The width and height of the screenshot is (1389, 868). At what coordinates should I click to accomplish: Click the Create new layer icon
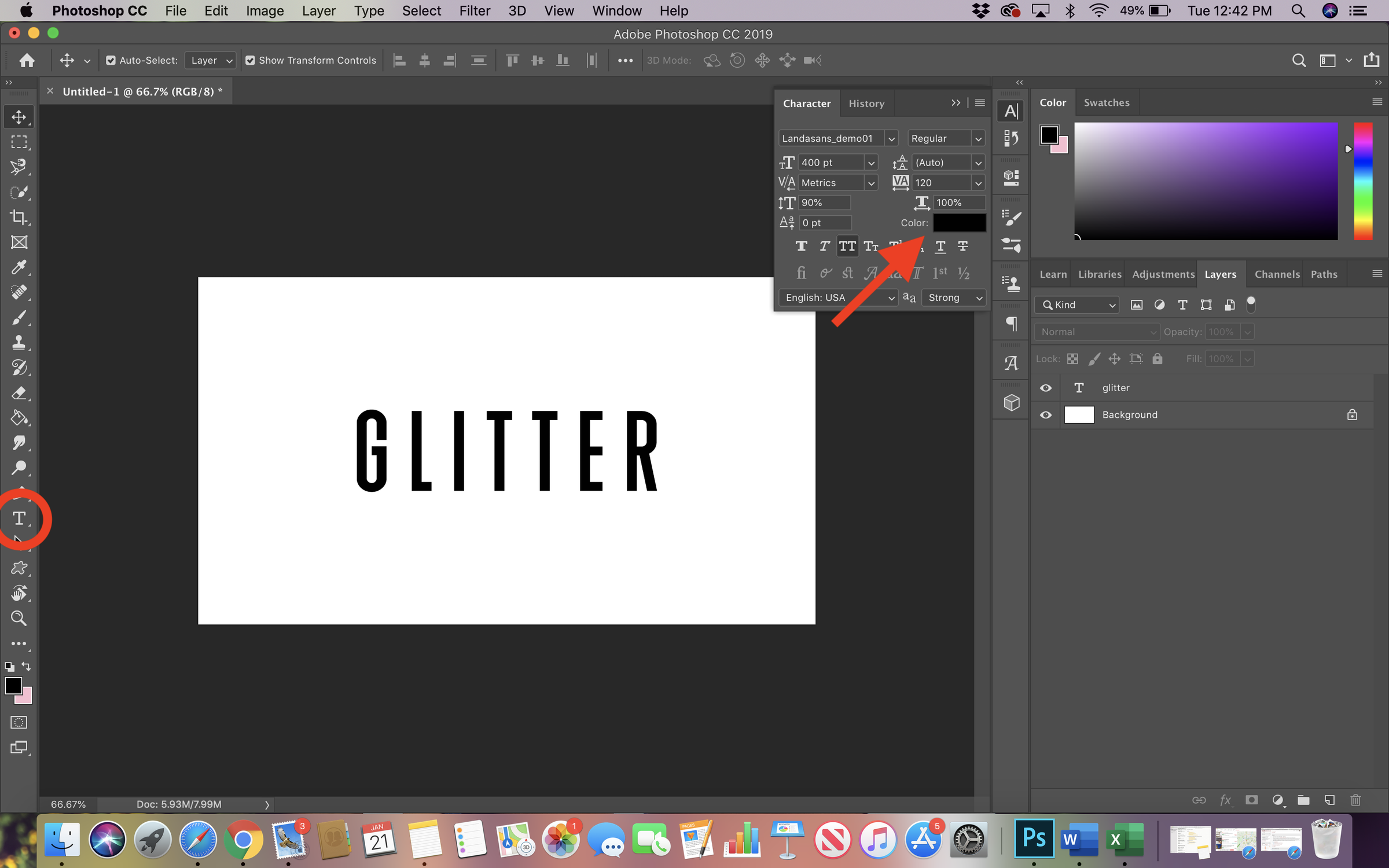pos(1329,800)
